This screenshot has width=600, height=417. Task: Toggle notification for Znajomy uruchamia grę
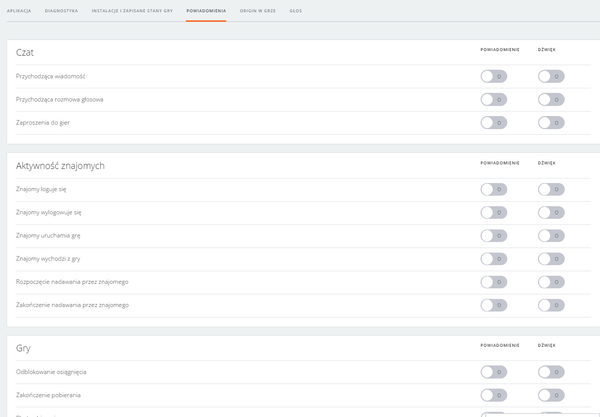[493, 235]
